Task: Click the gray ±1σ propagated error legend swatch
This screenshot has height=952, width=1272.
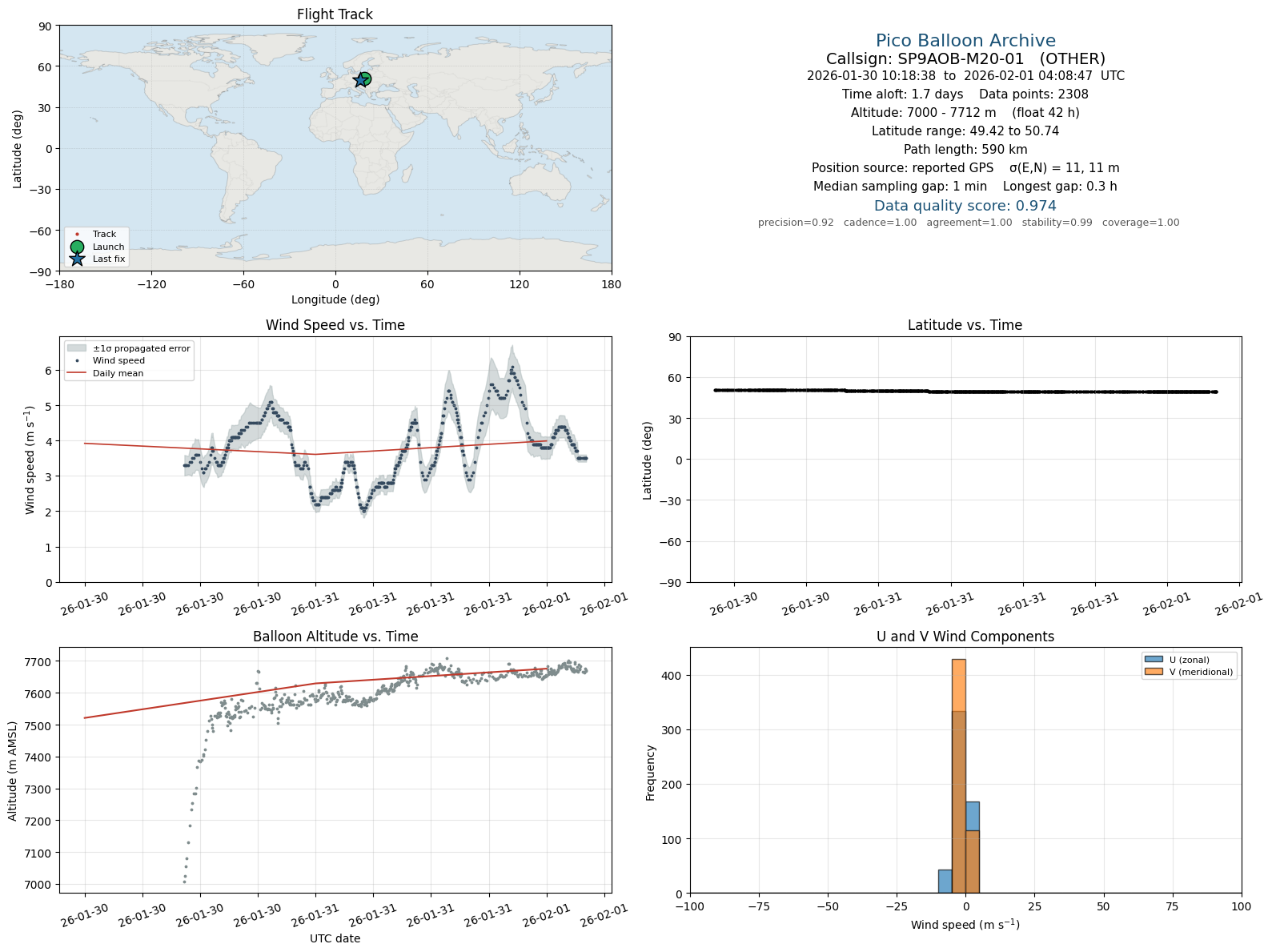Action: [x=77, y=348]
